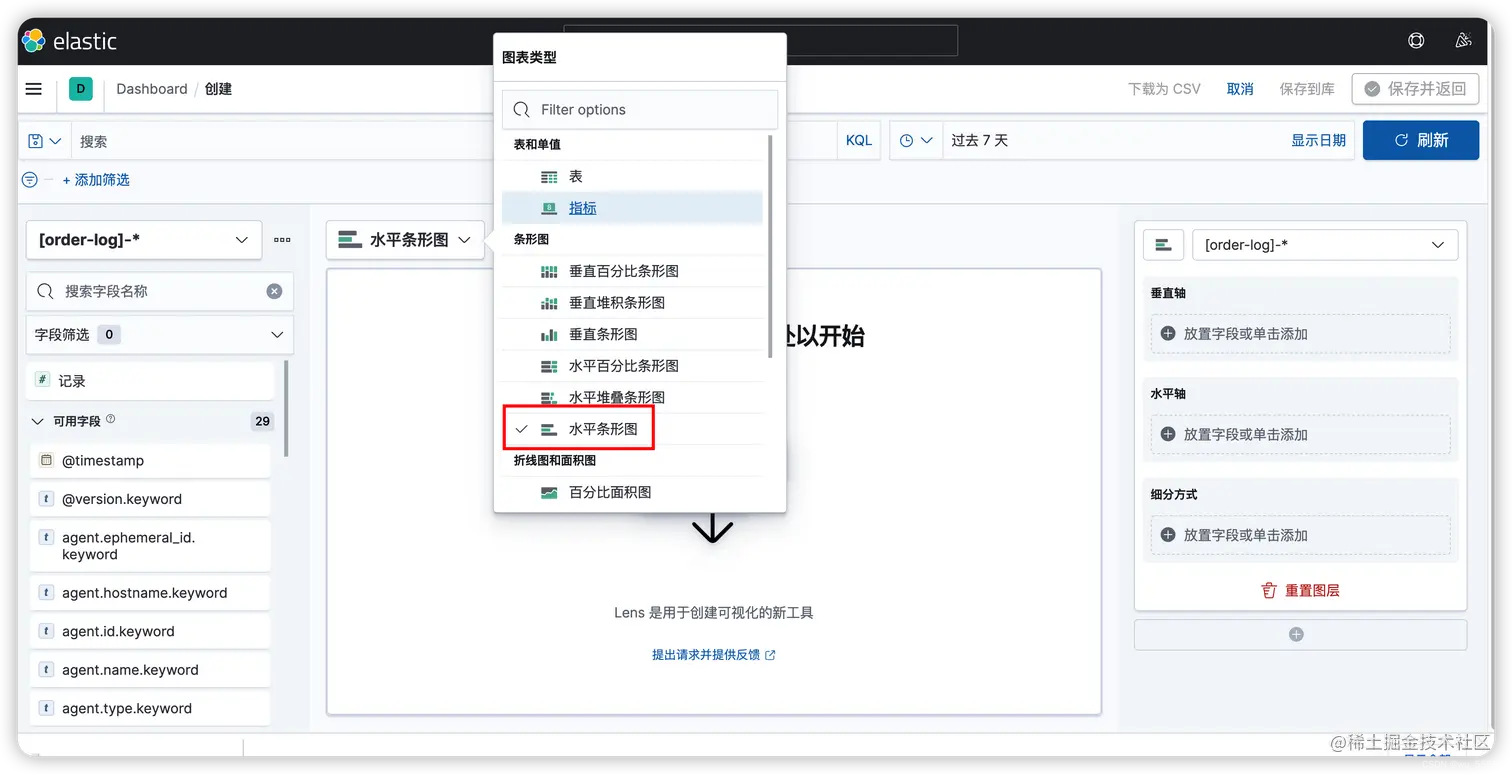Click the alerts icon at top right

click(1463, 40)
